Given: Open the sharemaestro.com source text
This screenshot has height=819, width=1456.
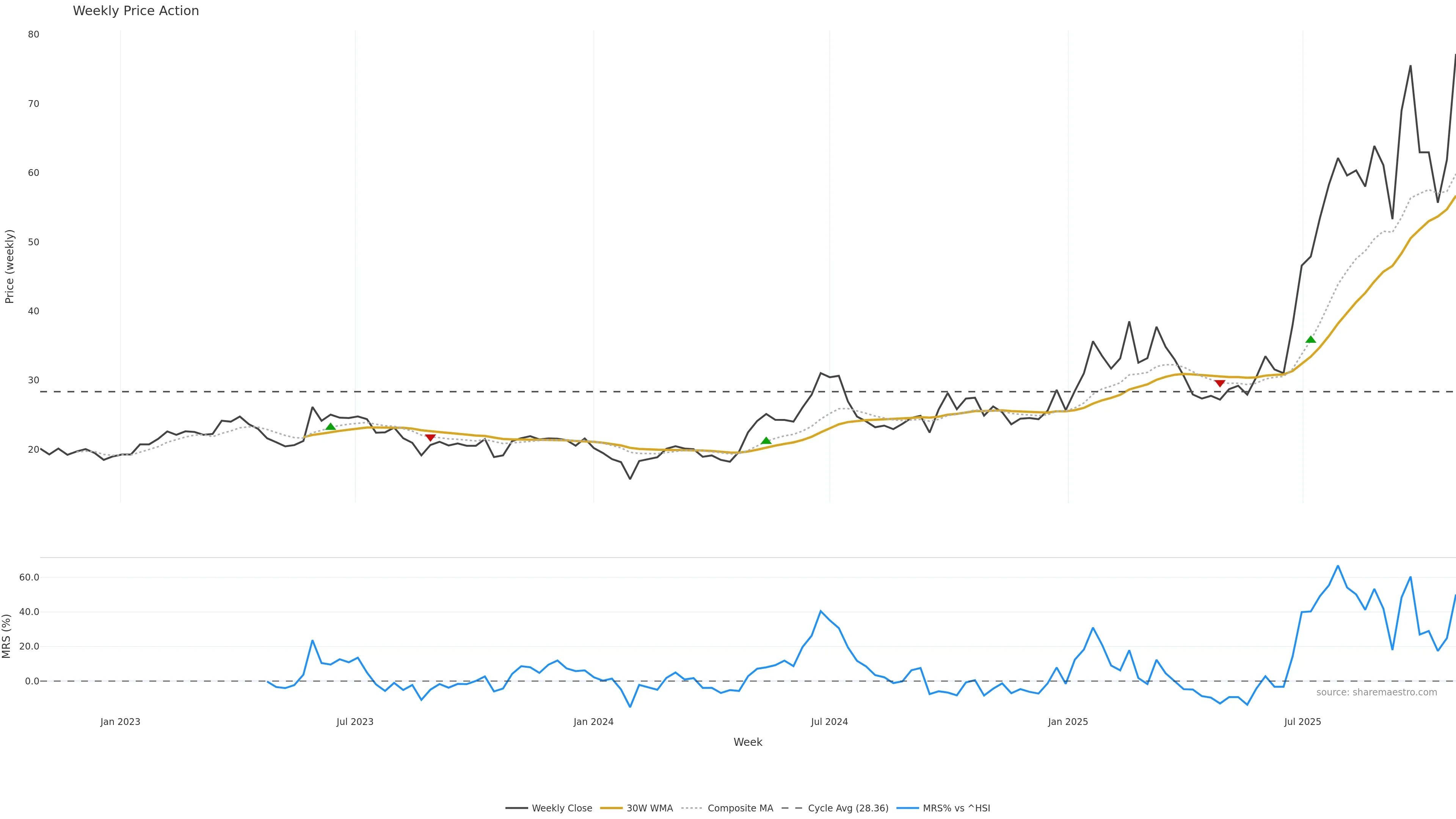Looking at the screenshot, I should pyautogui.click(x=1376, y=692).
